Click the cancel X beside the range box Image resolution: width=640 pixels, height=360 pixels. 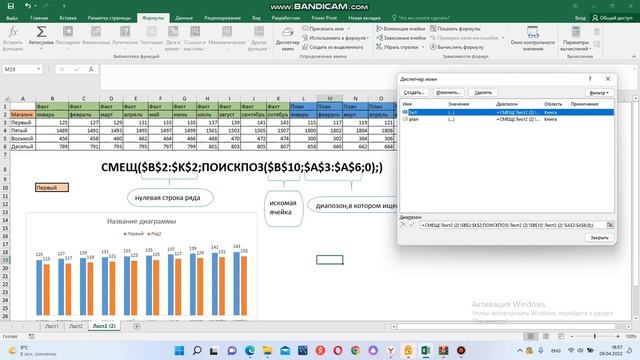pos(403,224)
